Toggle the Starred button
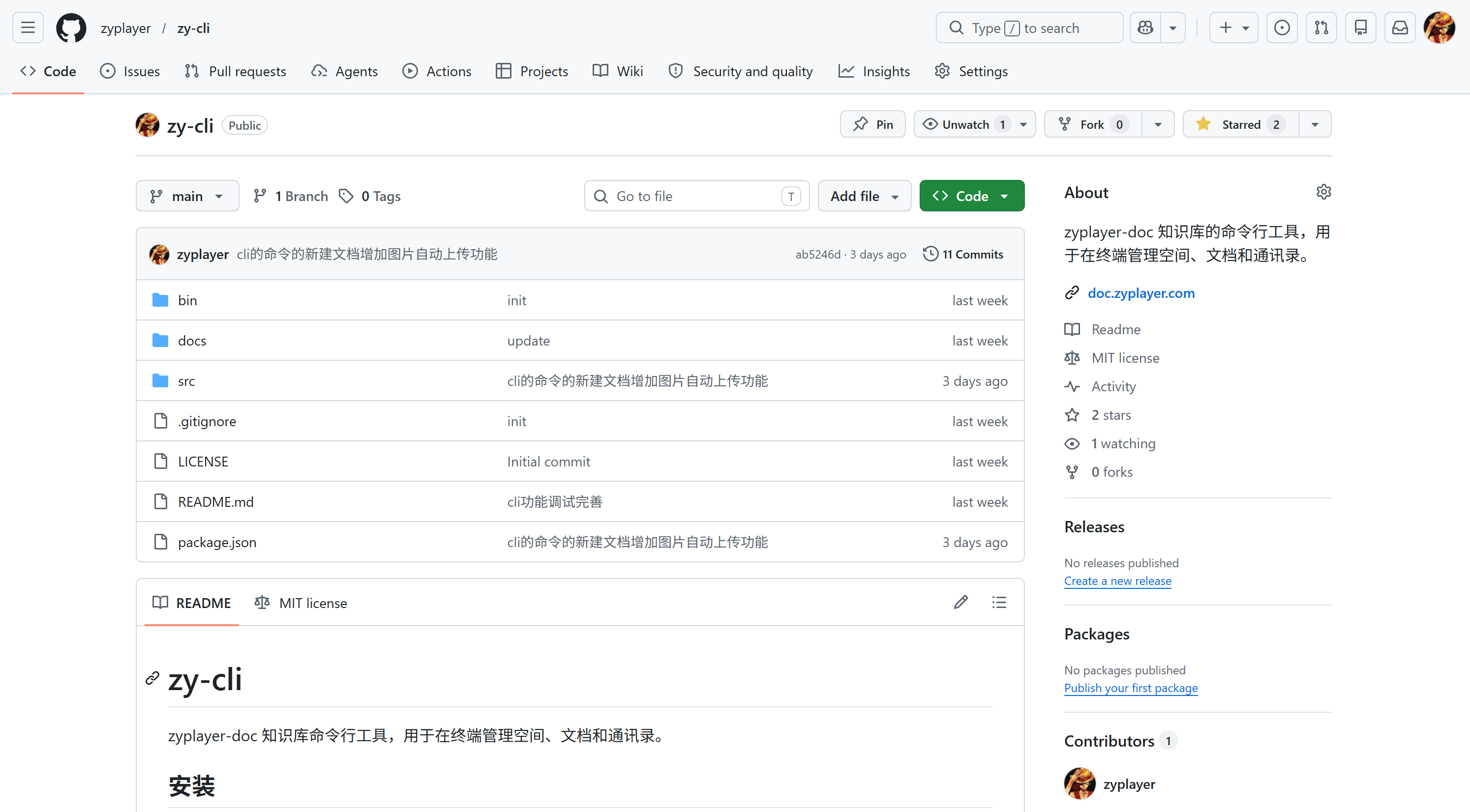 pyautogui.click(x=1241, y=124)
